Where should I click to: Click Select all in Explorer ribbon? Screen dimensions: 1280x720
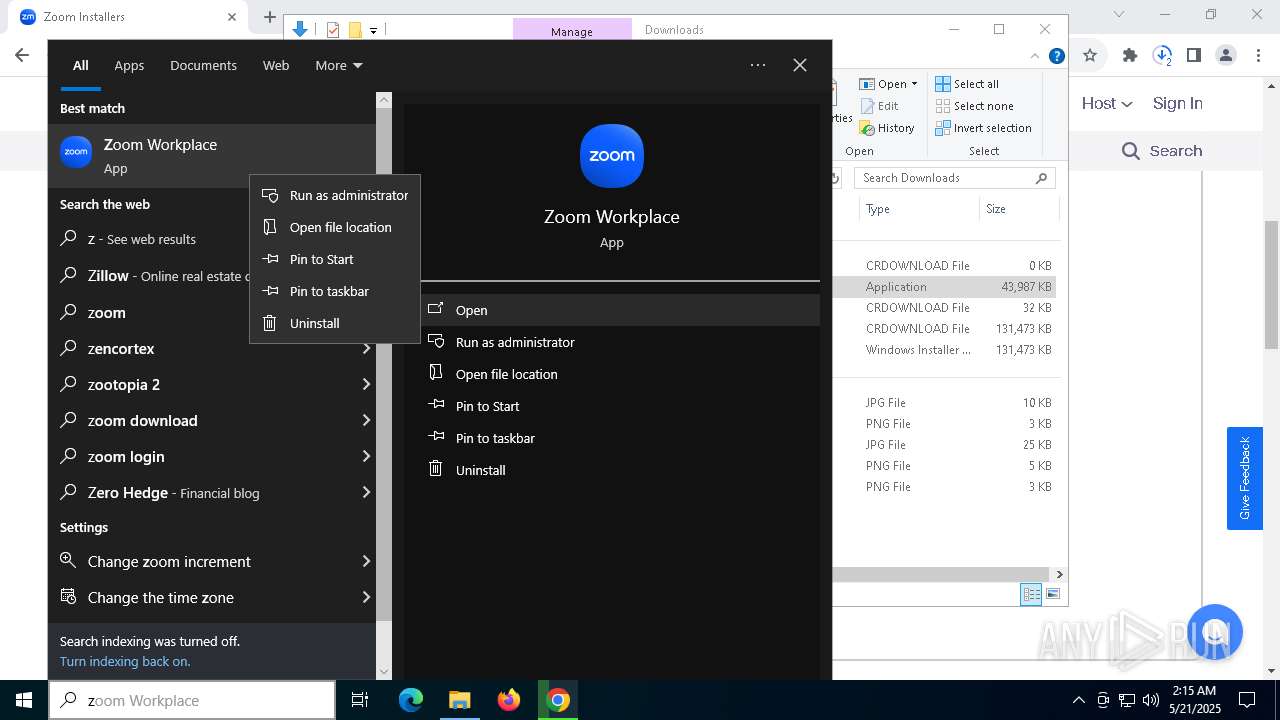967,84
